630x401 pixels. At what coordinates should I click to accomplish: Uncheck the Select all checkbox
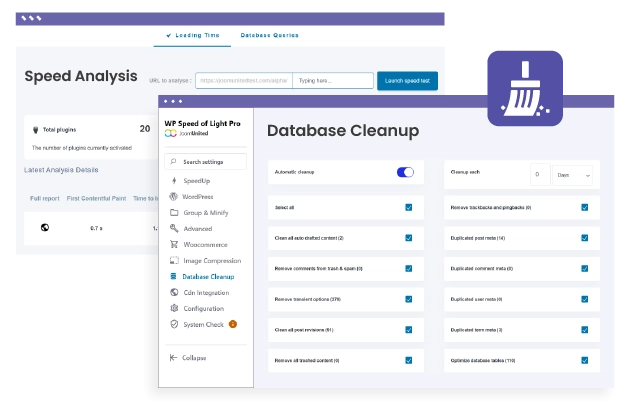coord(409,207)
